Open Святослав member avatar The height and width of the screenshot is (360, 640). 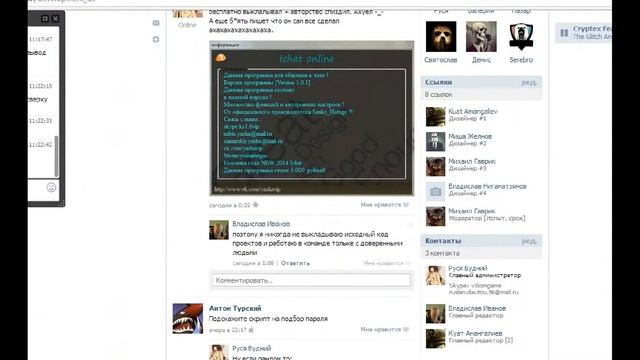(x=441, y=37)
